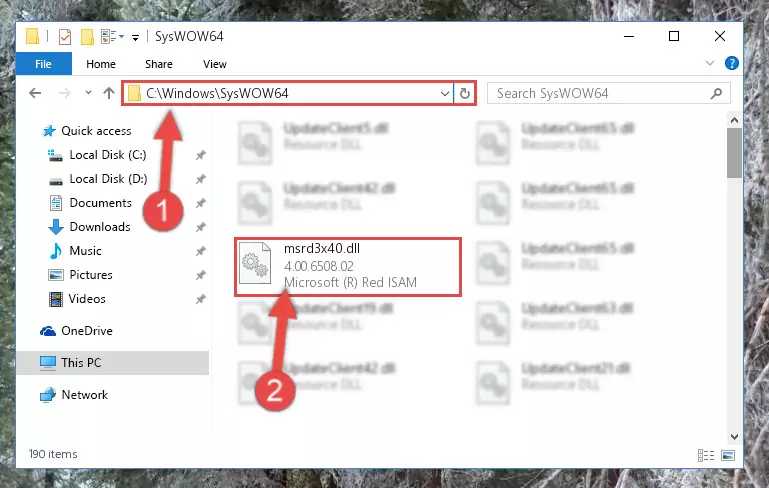The height and width of the screenshot is (488, 769).
Task: Open the Customize Quick Access Toolbar dropdown
Action: click(135, 37)
